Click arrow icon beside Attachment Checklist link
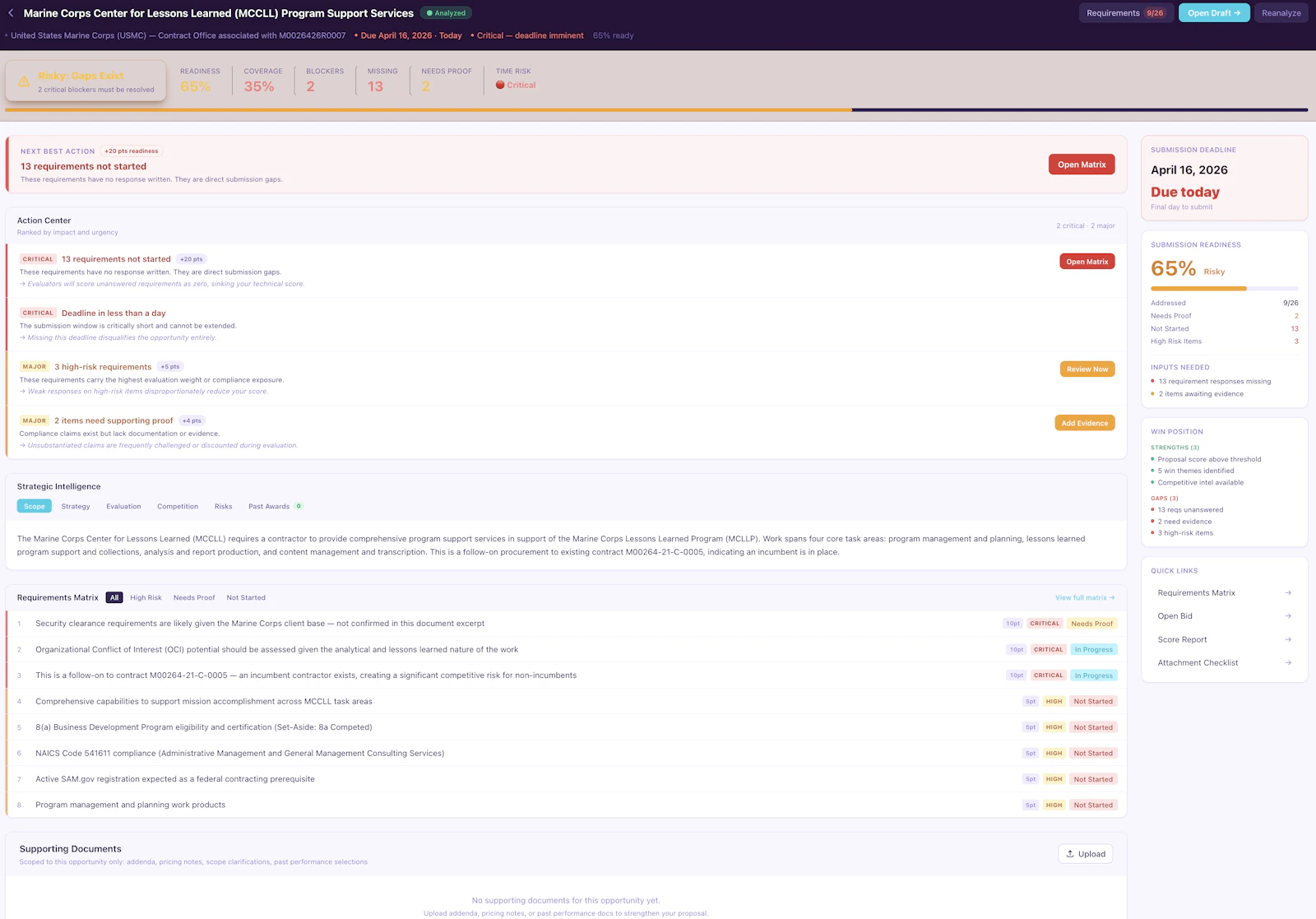The height and width of the screenshot is (919, 1316). [x=1288, y=663]
